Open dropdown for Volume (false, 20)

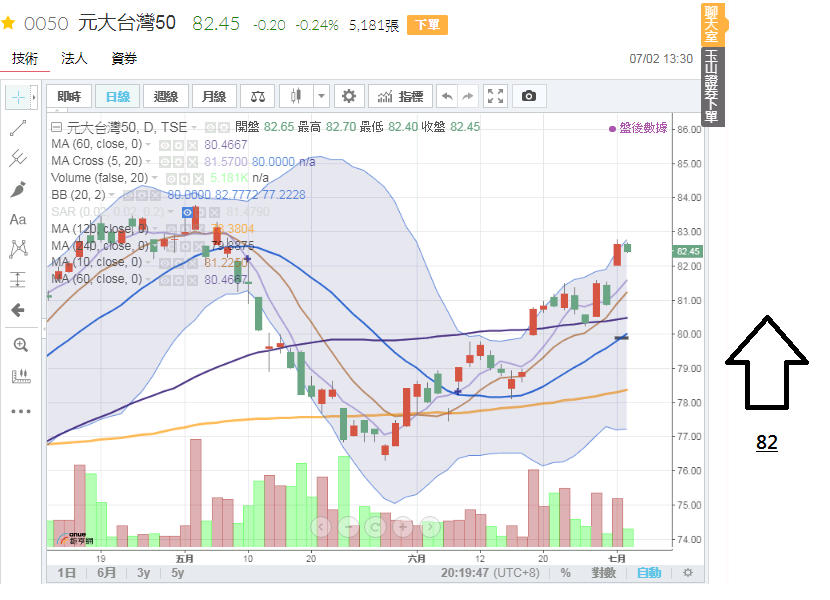[x=155, y=178]
